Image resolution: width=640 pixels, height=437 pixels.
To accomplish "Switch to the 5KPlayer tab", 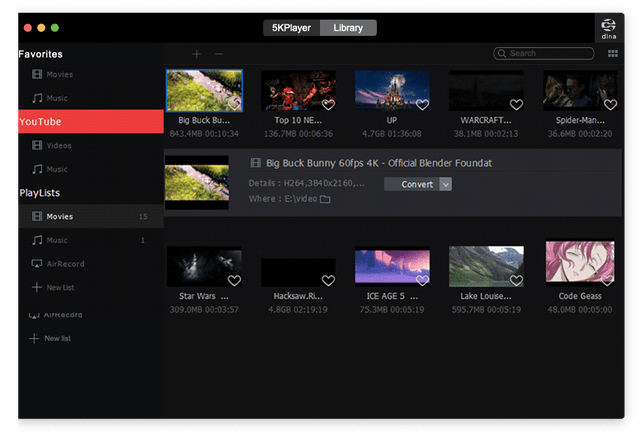I will point(292,28).
